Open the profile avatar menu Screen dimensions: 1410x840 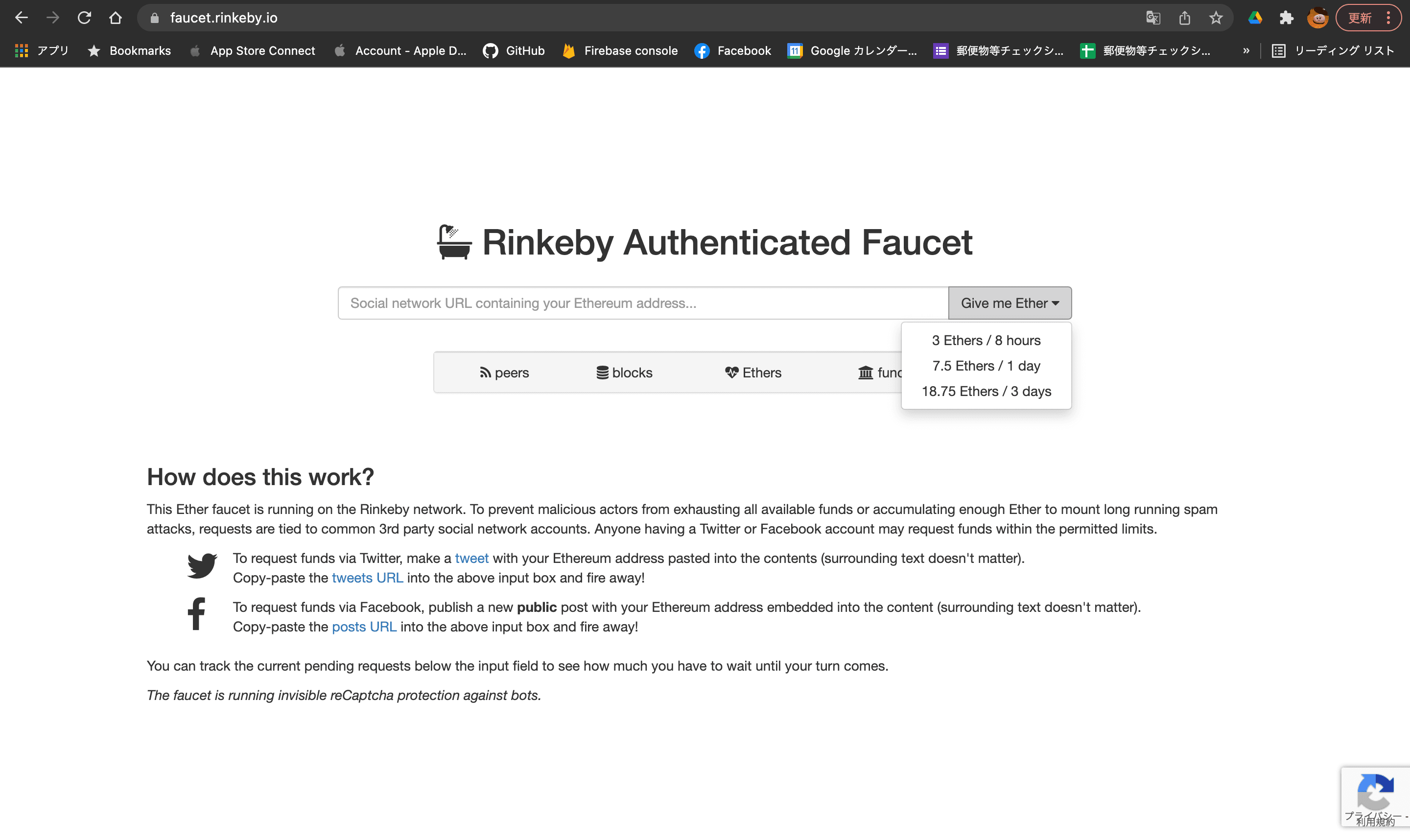tap(1317, 18)
